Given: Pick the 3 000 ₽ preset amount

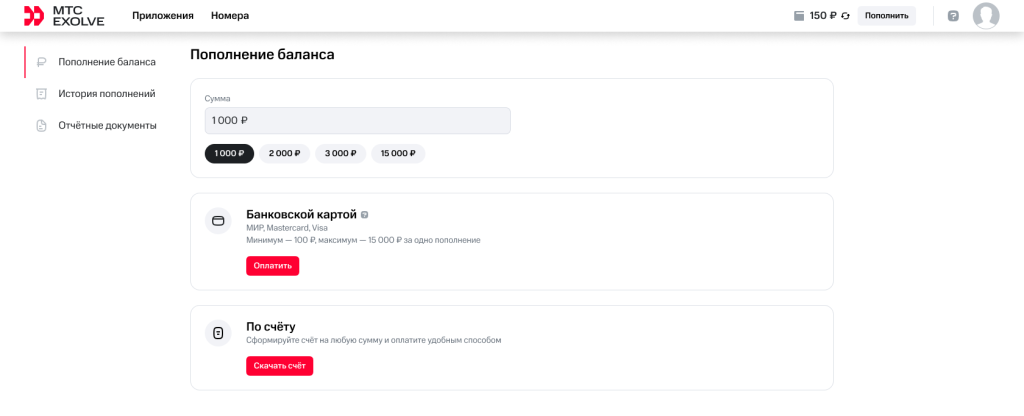Looking at the screenshot, I should tap(340, 154).
